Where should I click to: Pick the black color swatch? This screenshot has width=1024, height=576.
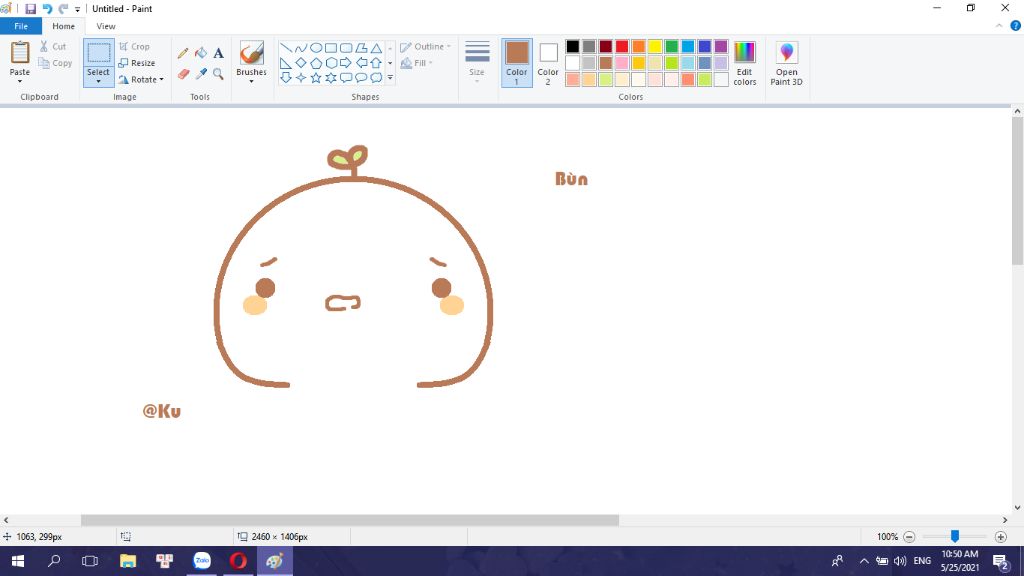(x=573, y=46)
